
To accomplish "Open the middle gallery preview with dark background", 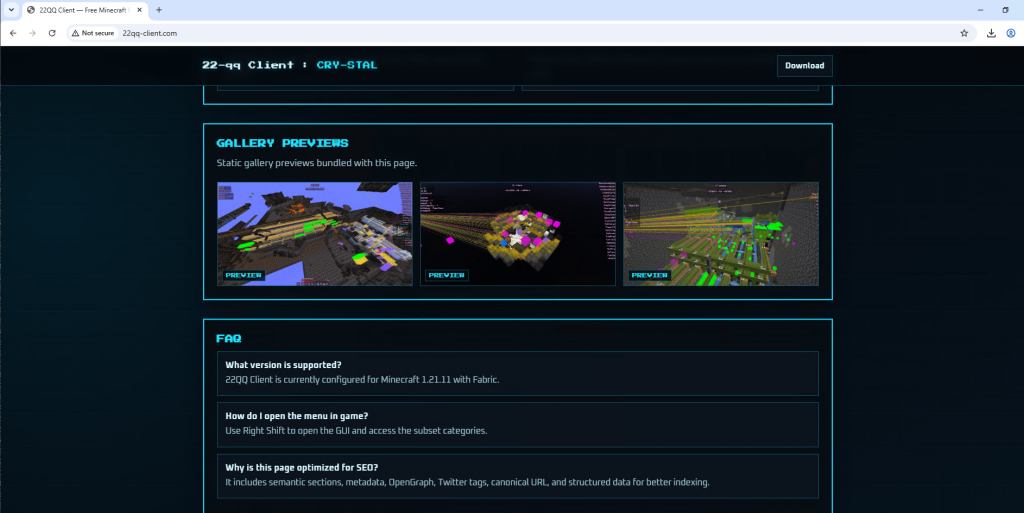I will click(518, 234).
